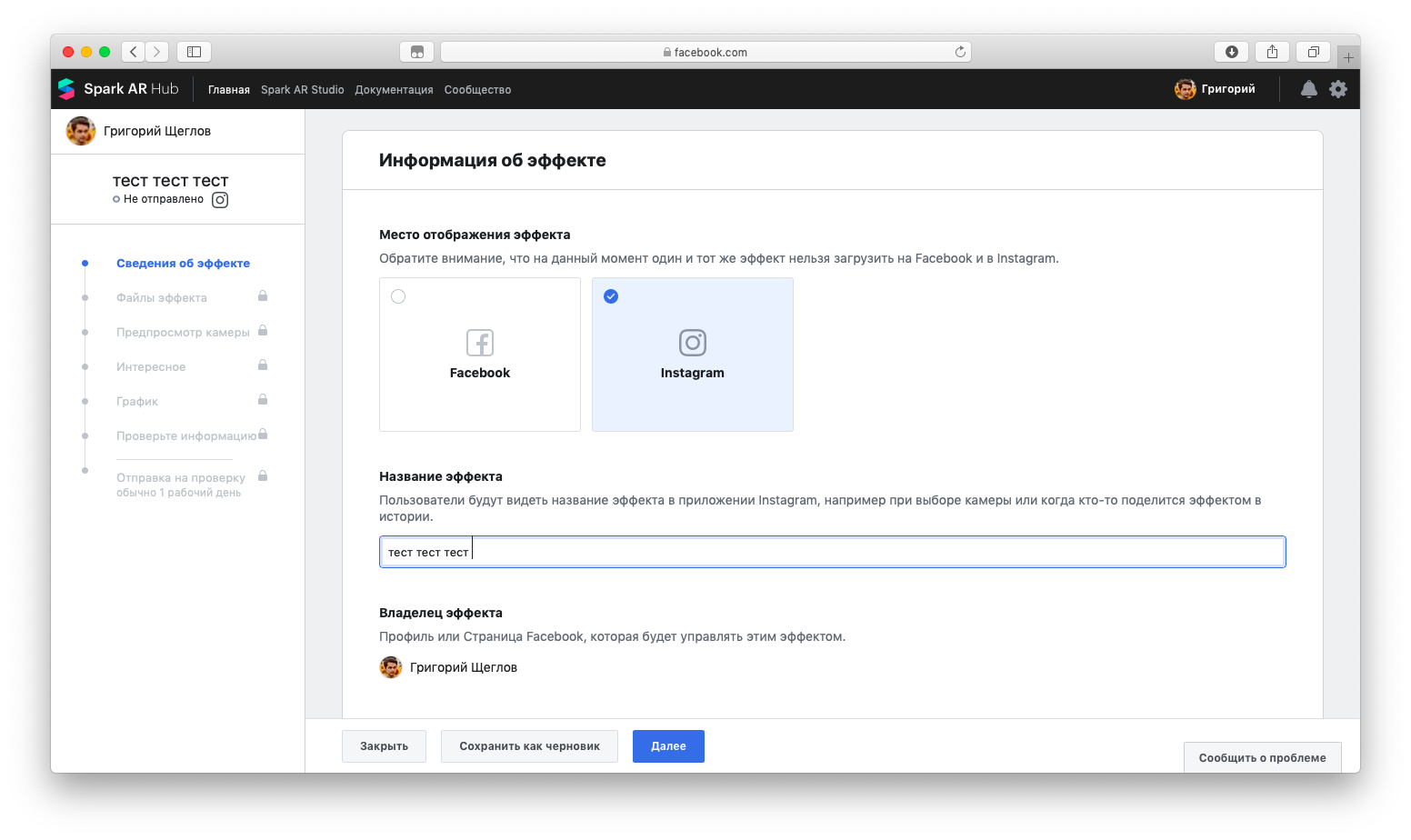Click the effect title тест тест тест
1411x840 pixels.
[x=171, y=181]
